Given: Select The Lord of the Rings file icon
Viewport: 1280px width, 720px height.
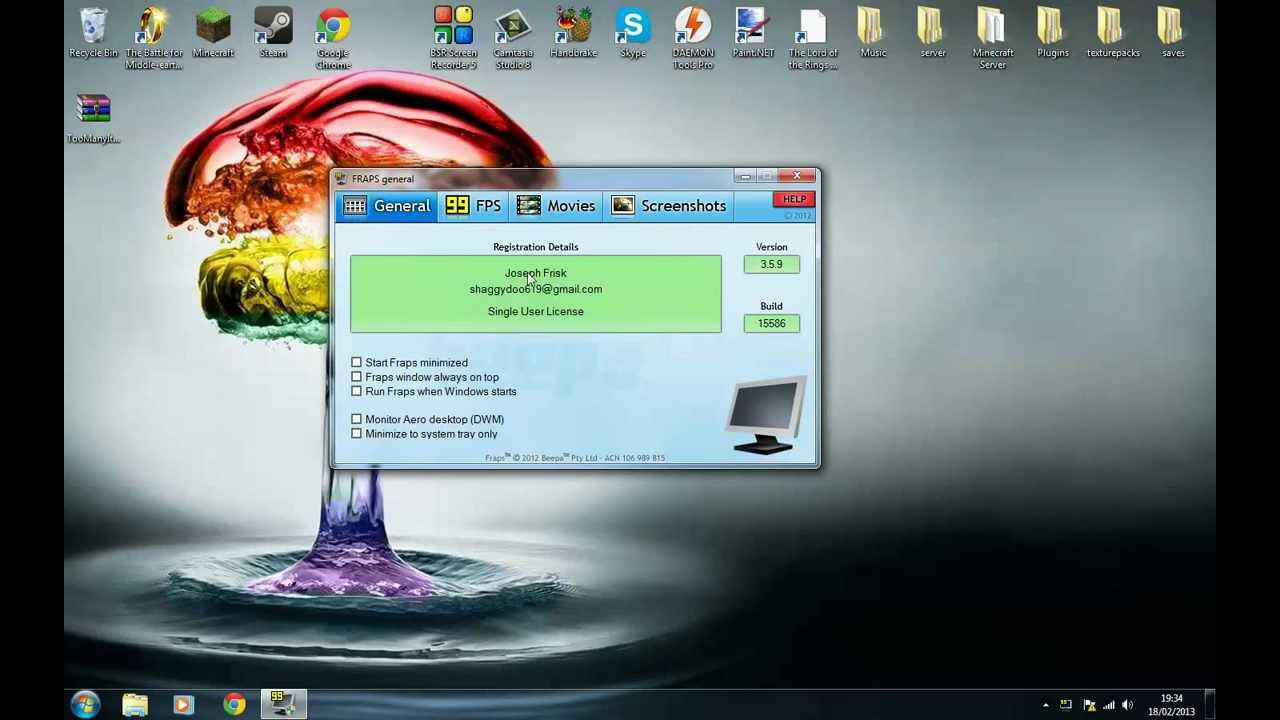Looking at the screenshot, I should 813,38.
